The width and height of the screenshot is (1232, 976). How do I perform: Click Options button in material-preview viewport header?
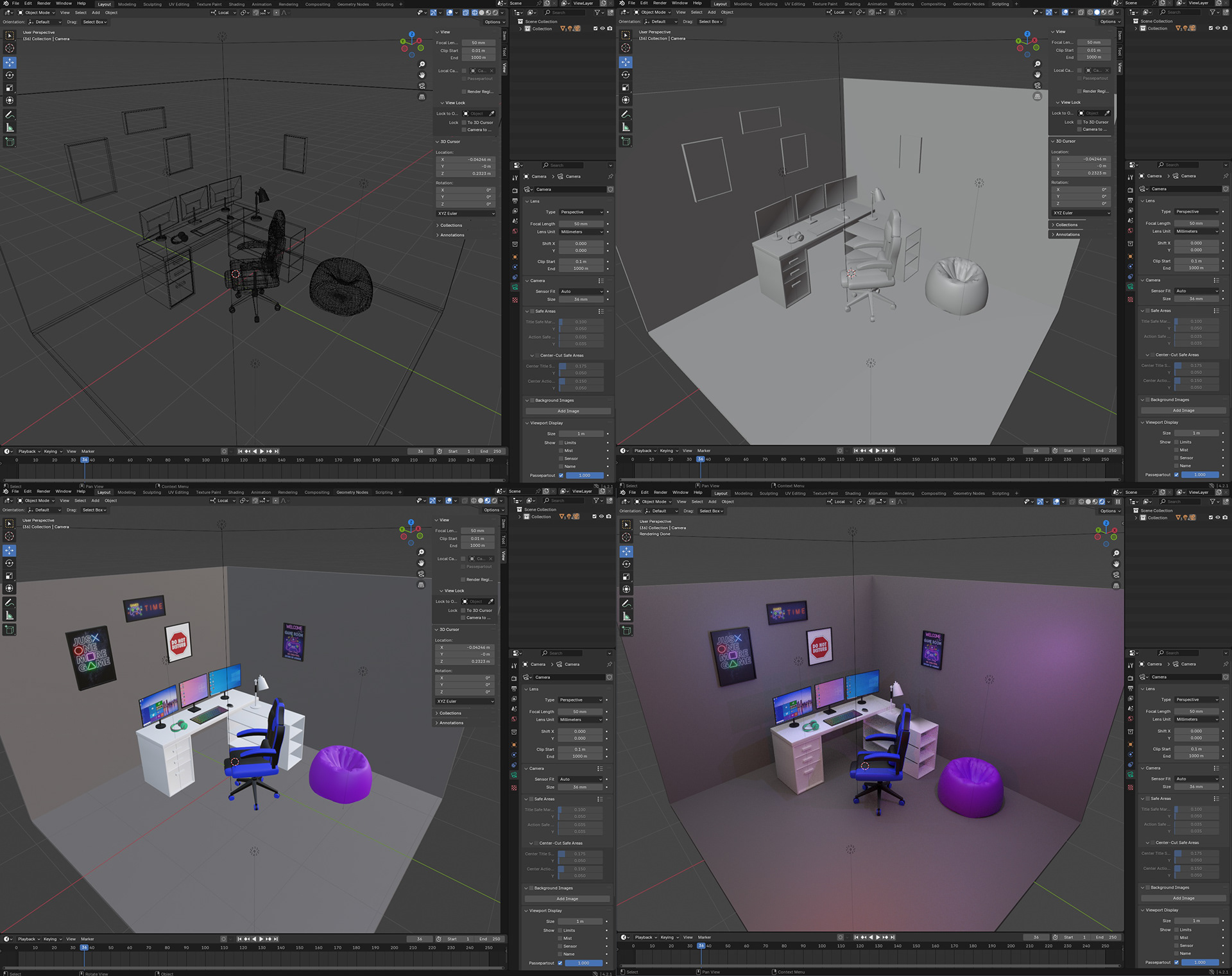pos(492,510)
